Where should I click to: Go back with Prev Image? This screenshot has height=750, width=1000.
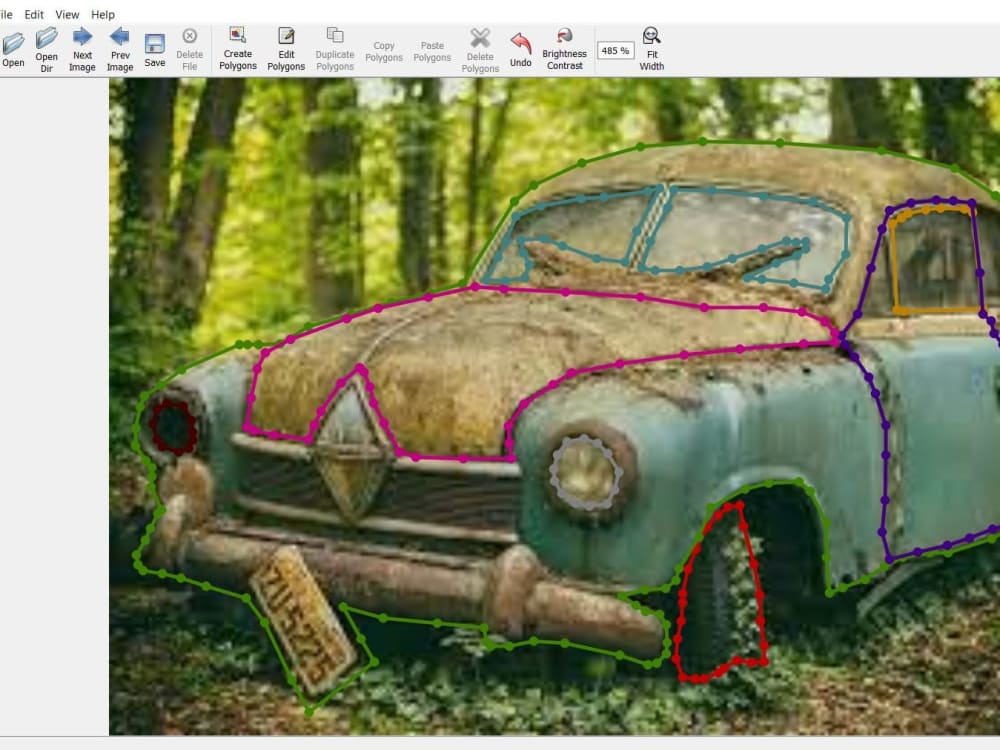click(120, 50)
